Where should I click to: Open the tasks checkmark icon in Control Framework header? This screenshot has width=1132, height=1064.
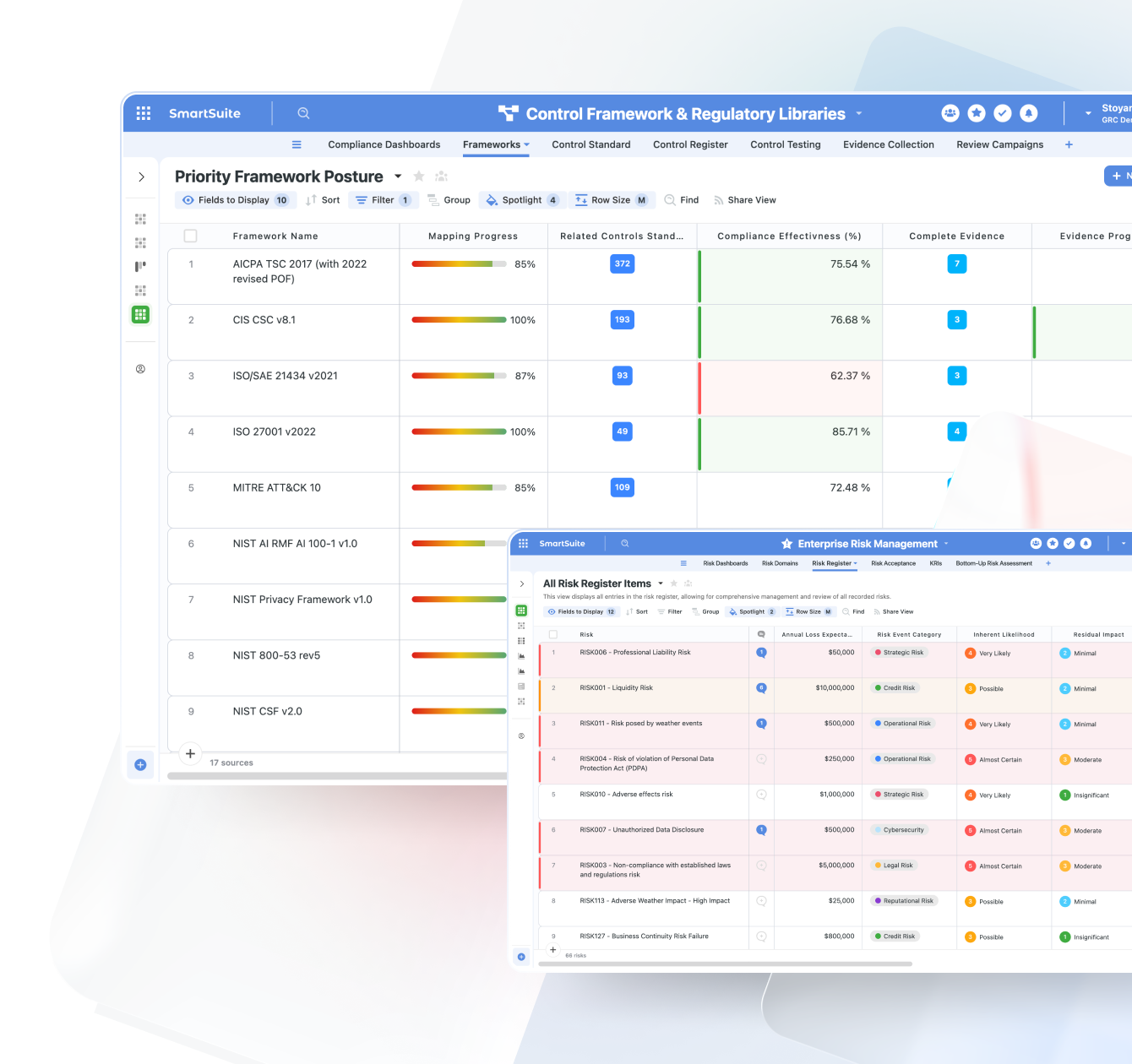point(1003,113)
